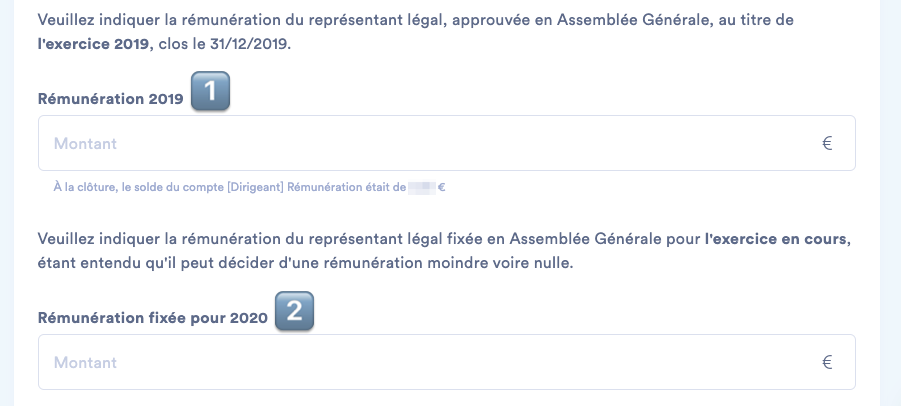Click the blurred balance amount in helper text
The height and width of the screenshot is (406, 901).
click(421, 187)
